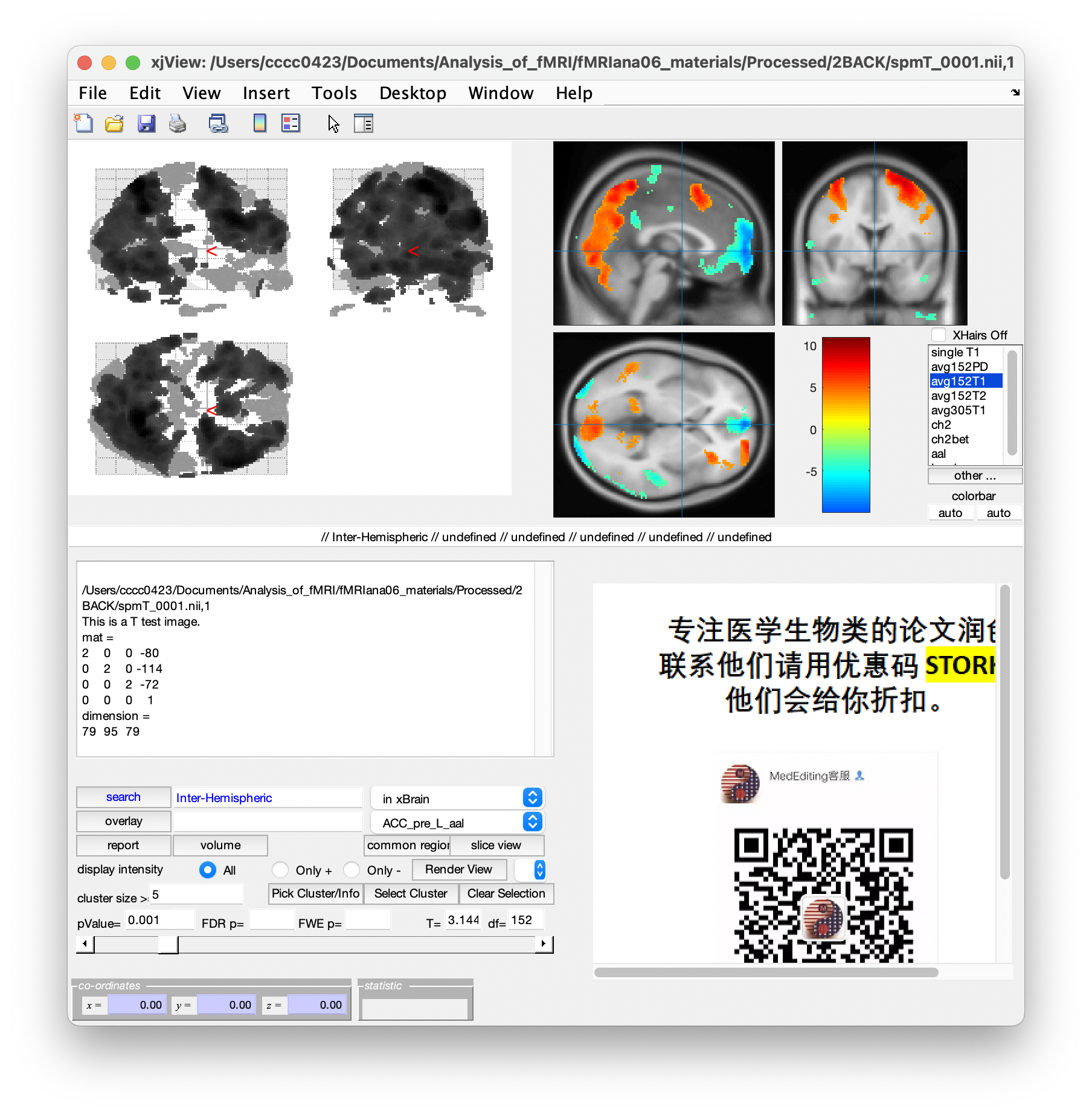
Task: Open the Property Inspector toolbar icon
Action: pos(364,123)
